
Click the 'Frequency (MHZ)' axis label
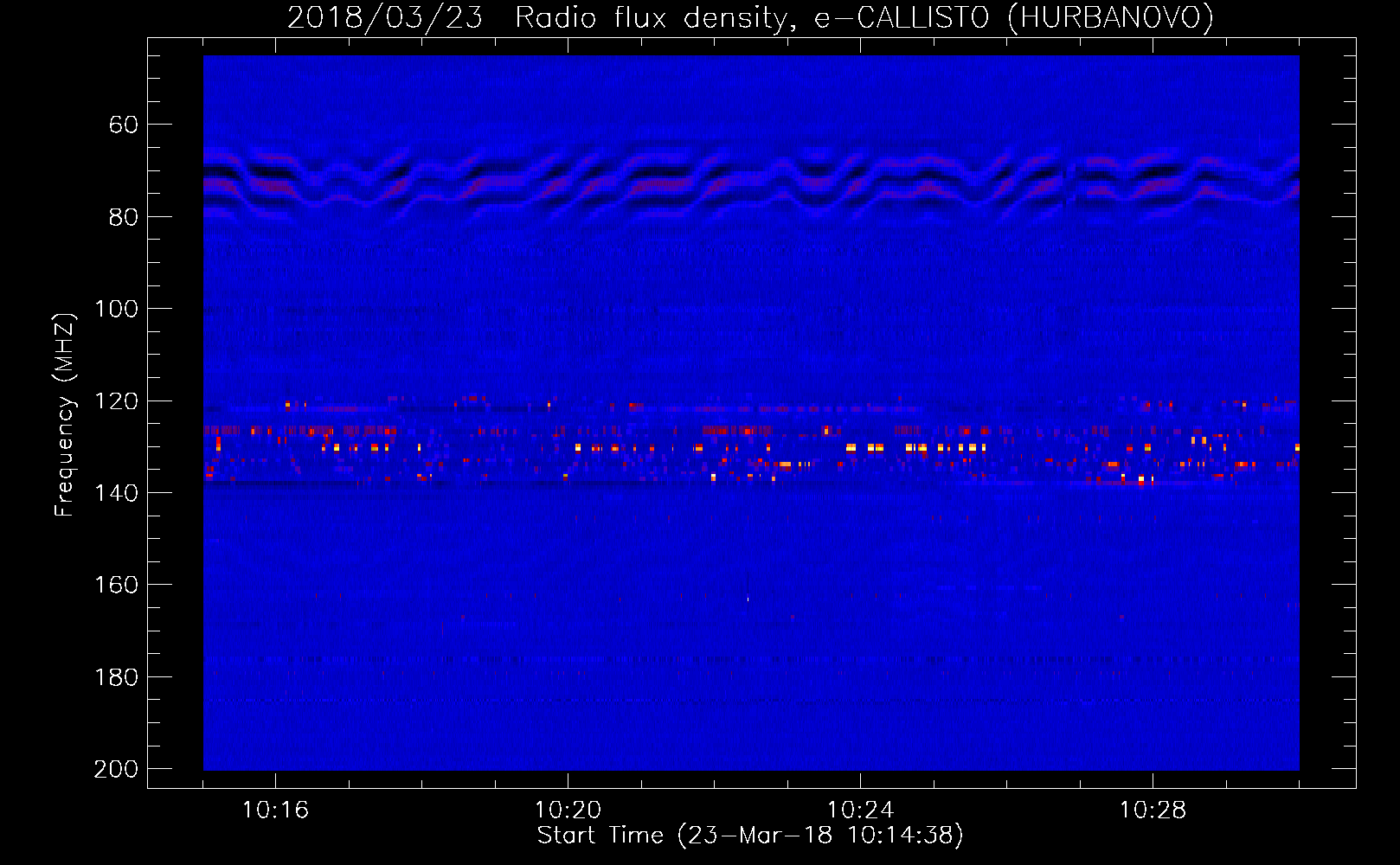click(65, 414)
